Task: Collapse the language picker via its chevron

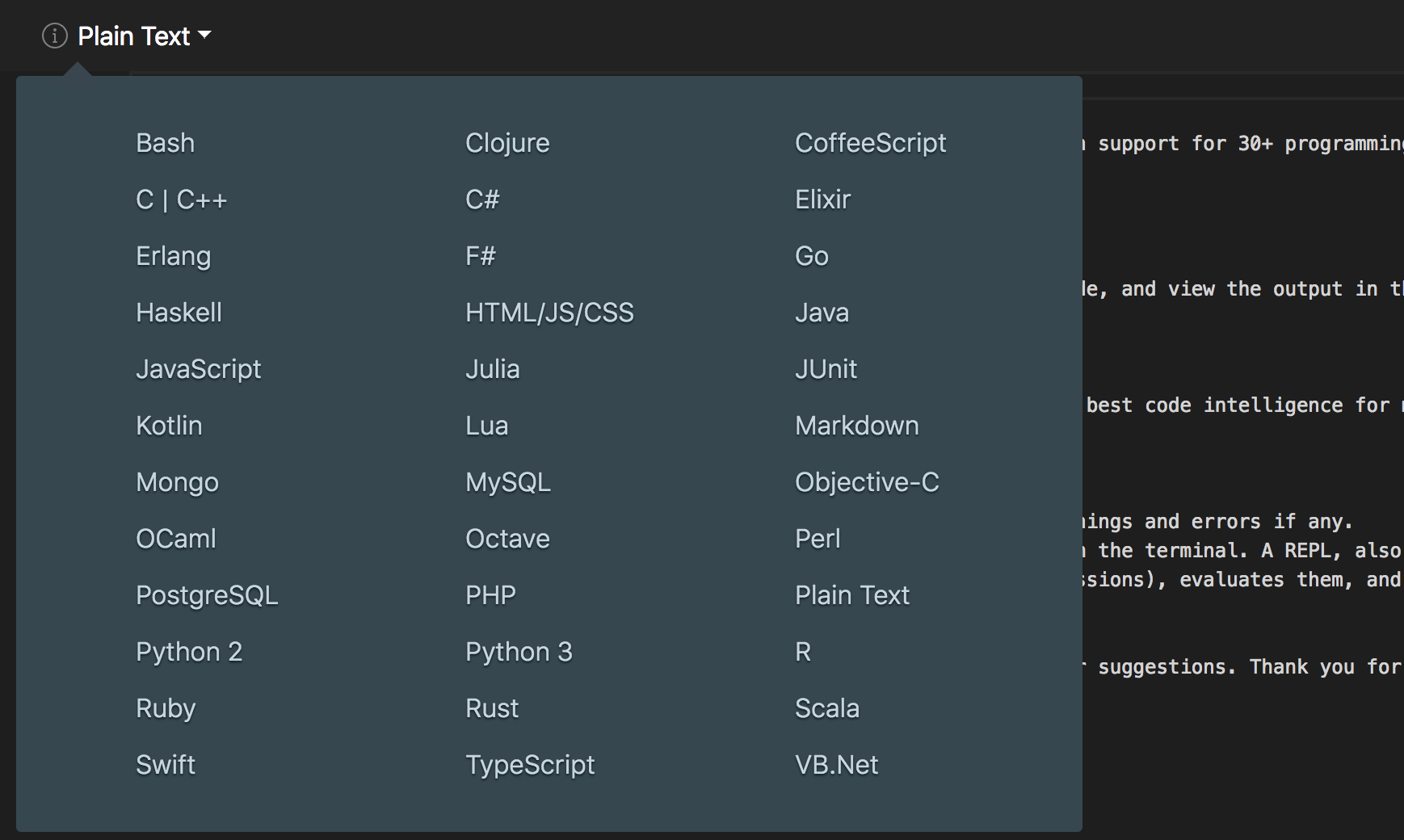Action: 205,36
